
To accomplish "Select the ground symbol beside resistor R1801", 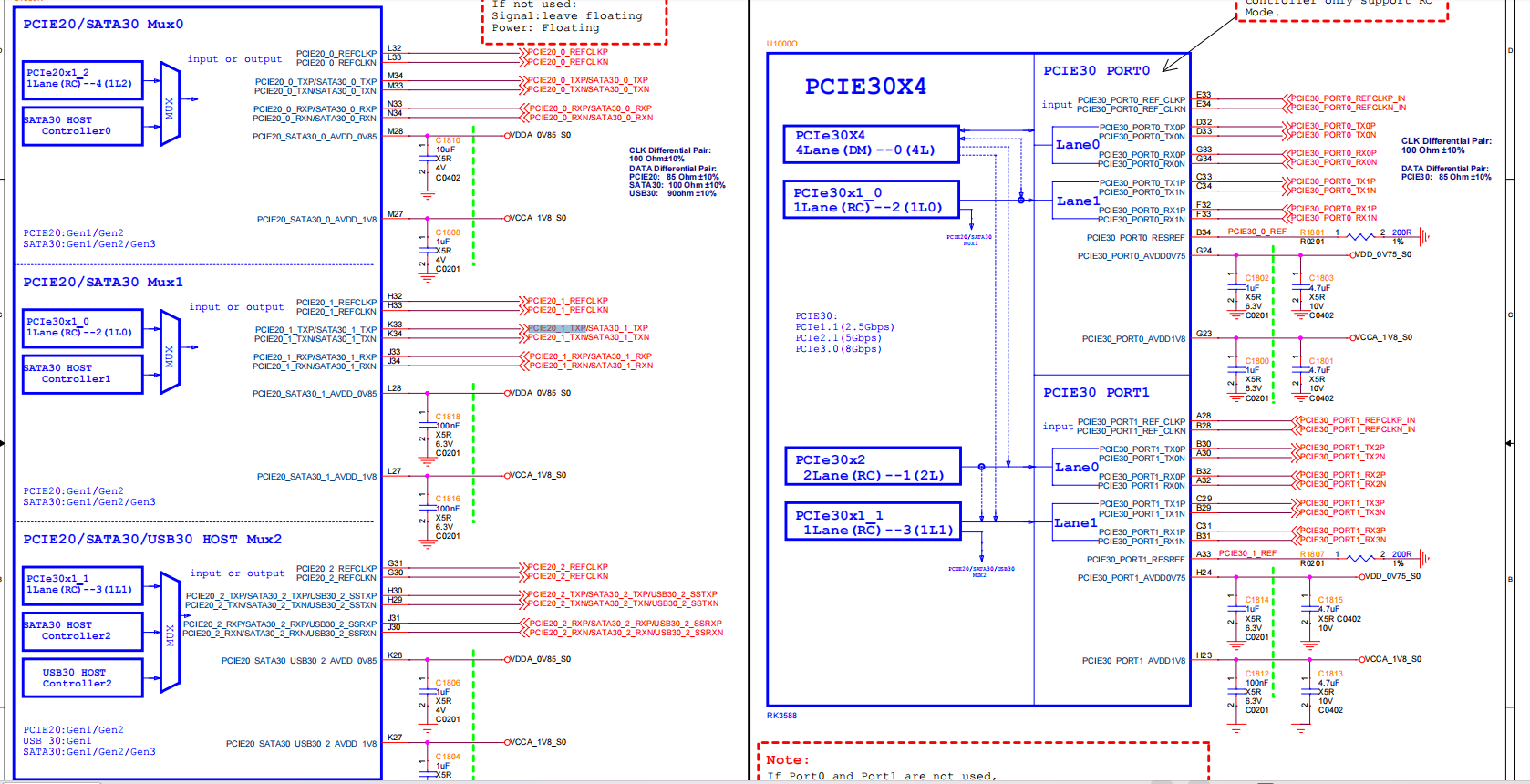I will tap(1424, 237).
